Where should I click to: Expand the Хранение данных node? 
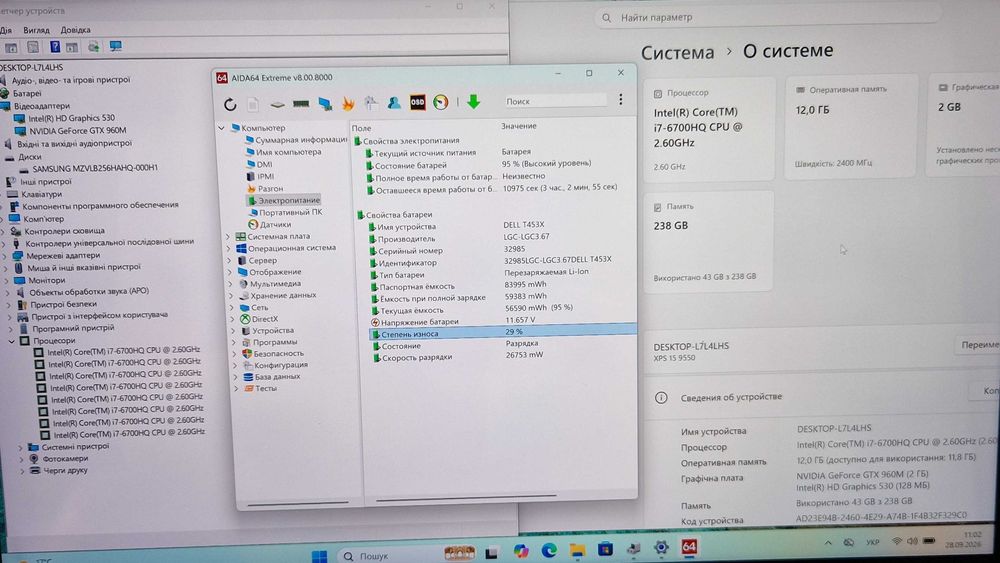tap(232, 296)
